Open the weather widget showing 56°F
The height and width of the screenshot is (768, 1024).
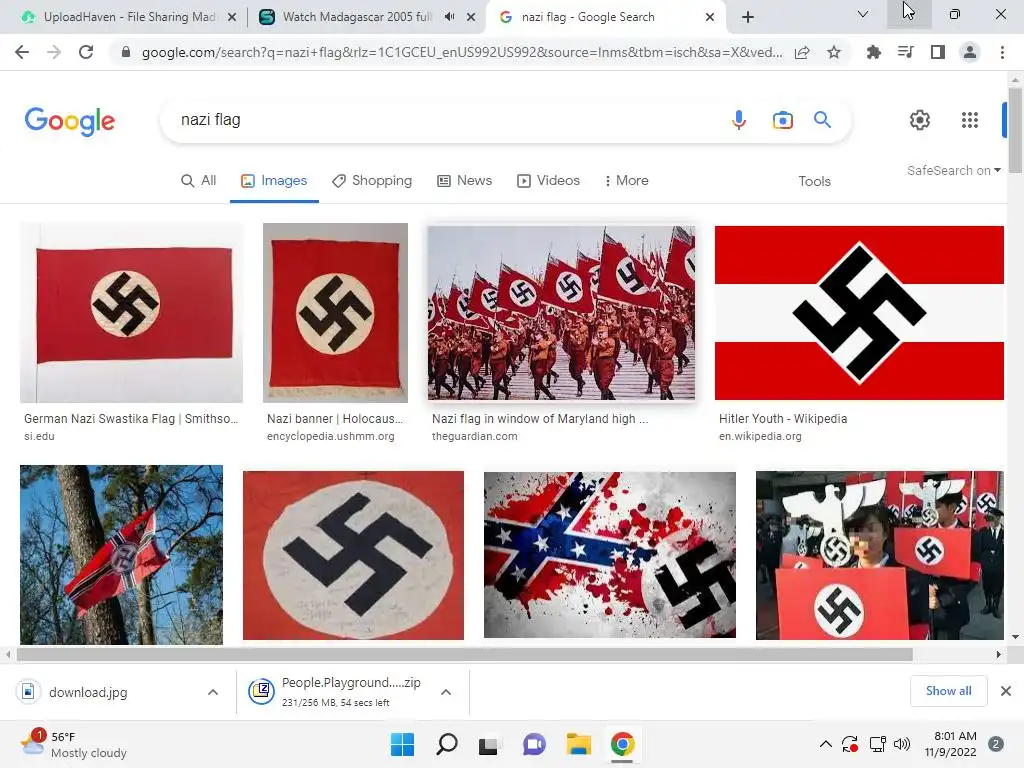[x=73, y=744]
